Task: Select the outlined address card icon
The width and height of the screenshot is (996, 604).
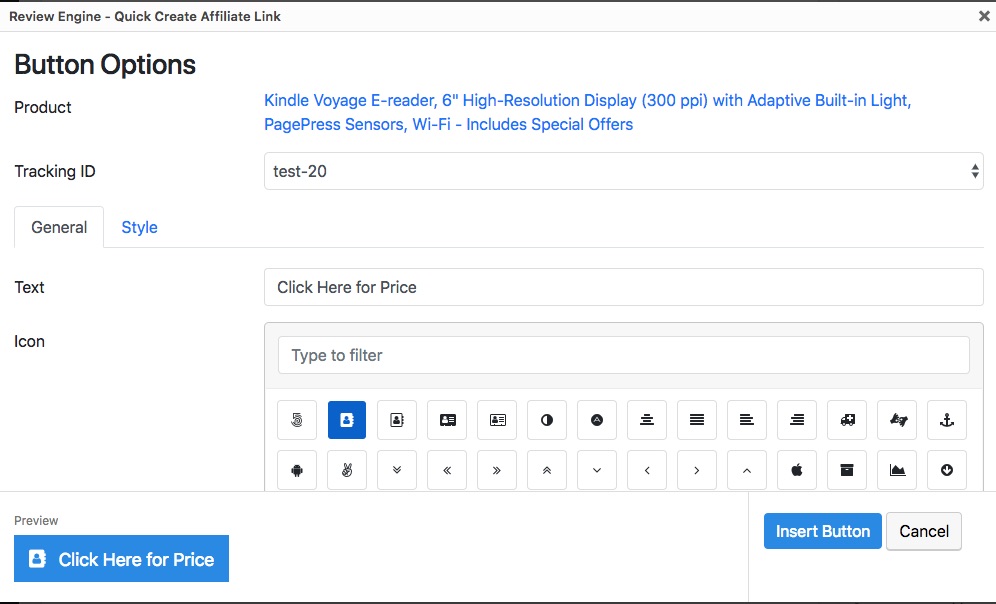Action: tap(497, 420)
